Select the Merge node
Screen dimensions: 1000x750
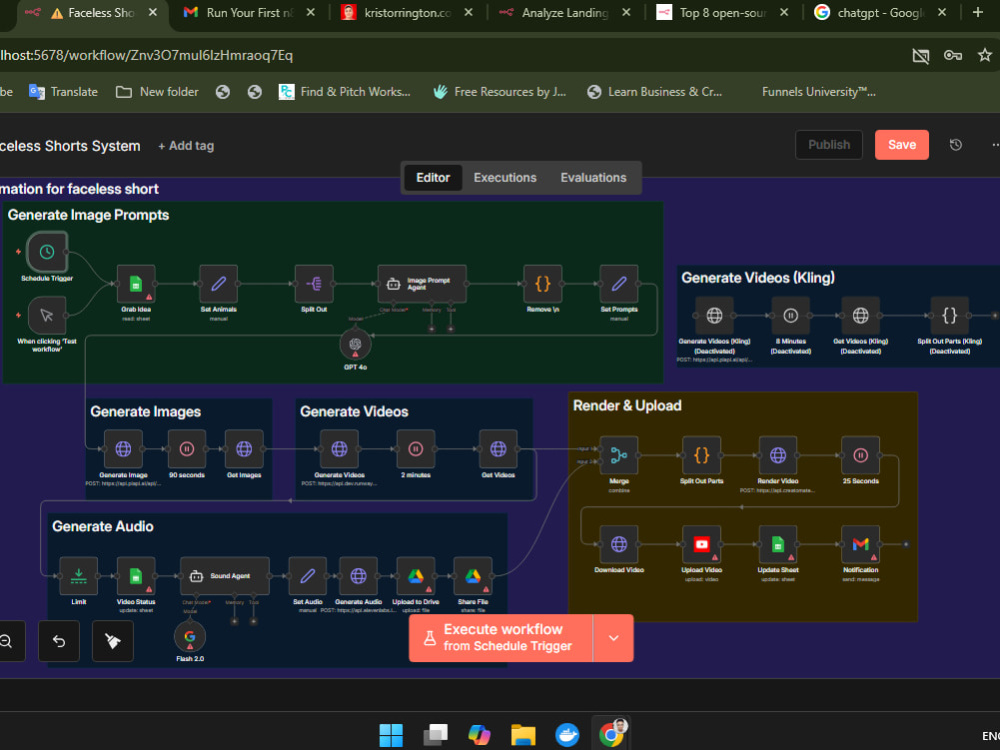pyautogui.click(x=619, y=455)
